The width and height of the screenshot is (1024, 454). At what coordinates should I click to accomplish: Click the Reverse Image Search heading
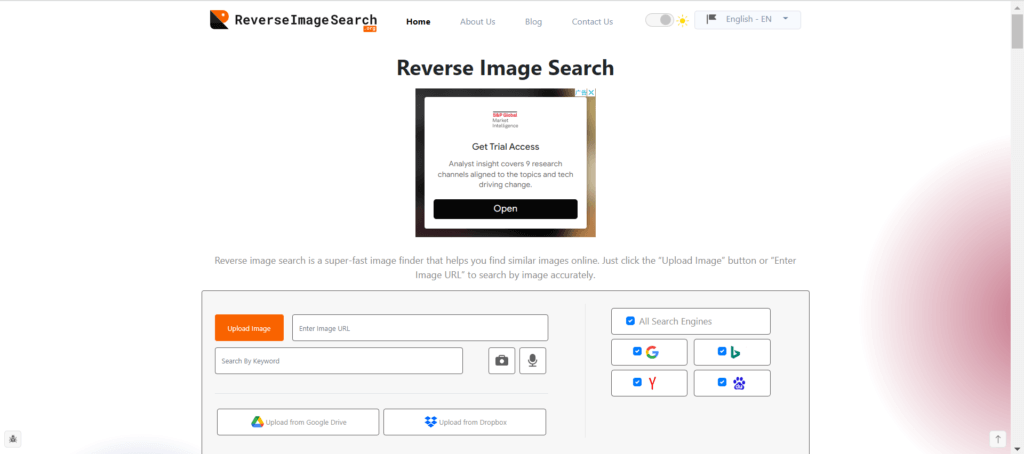point(505,68)
